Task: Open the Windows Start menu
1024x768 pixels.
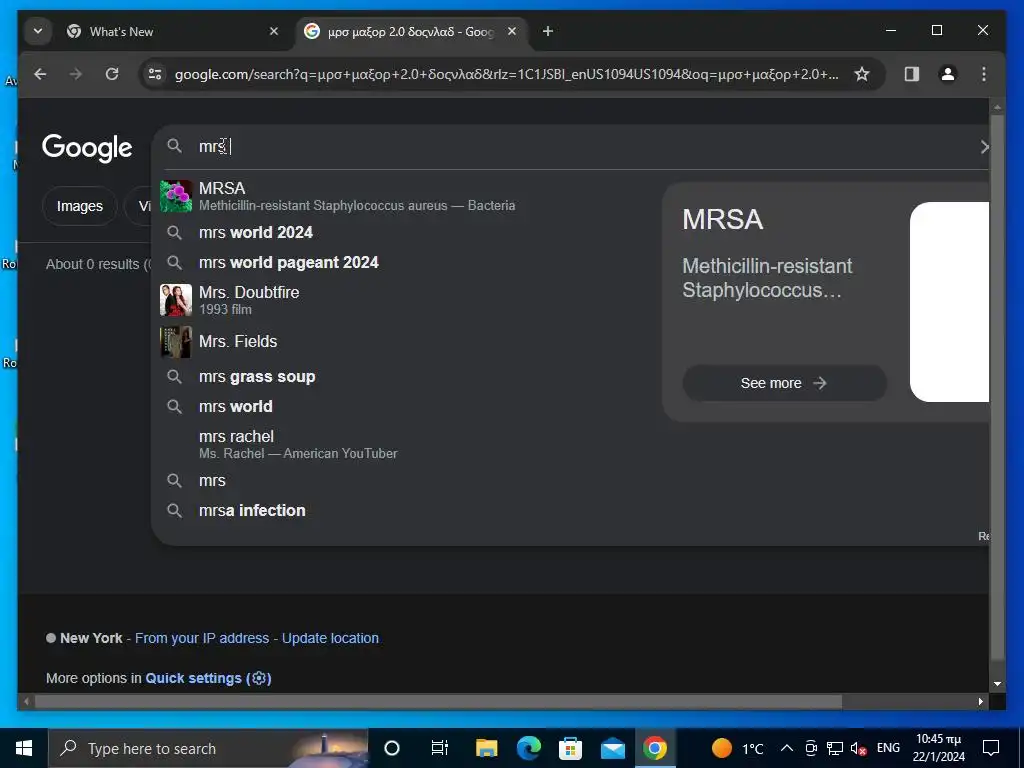Action: pos(24,748)
